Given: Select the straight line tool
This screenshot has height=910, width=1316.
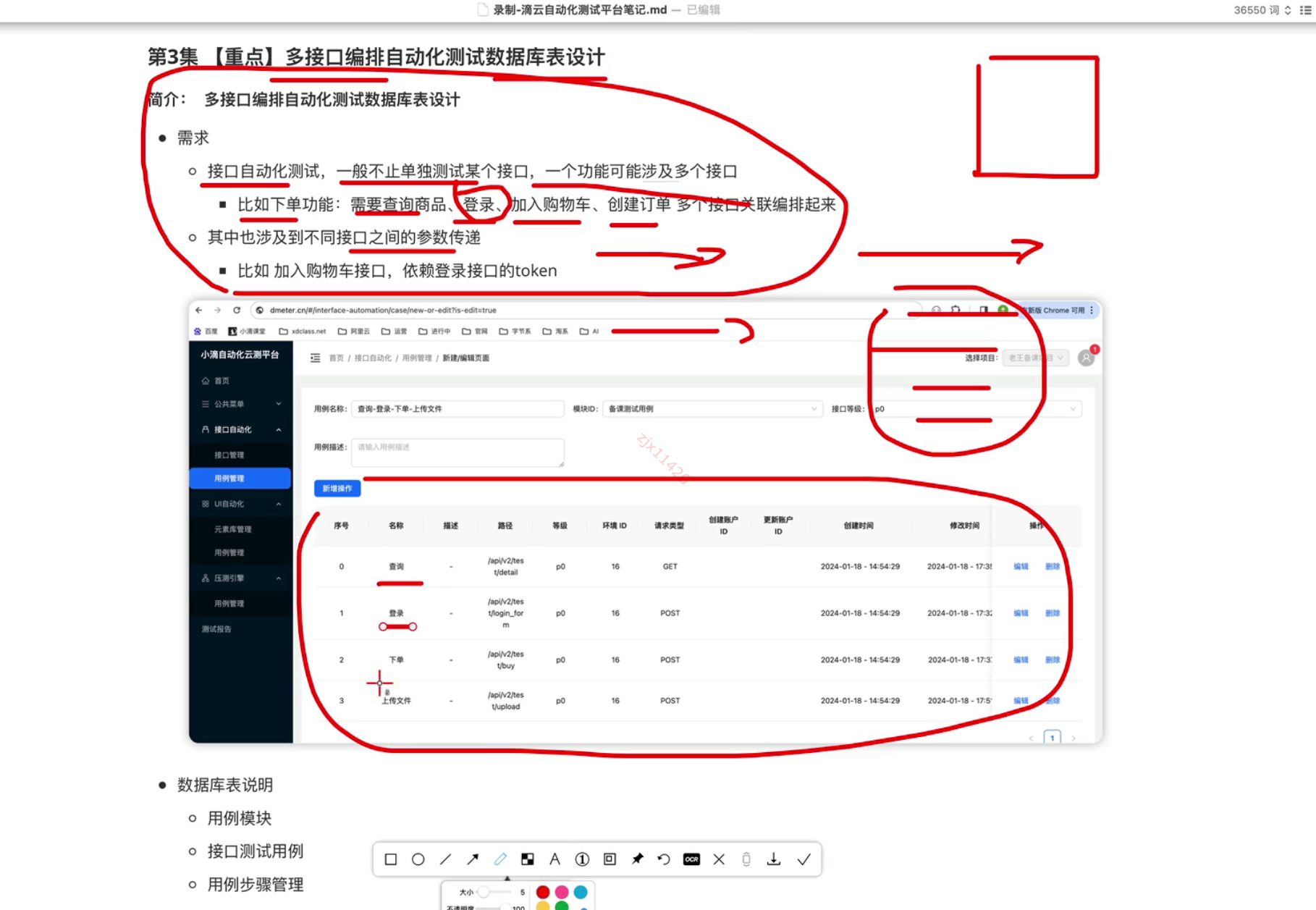Looking at the screenshot, I should (x=445, y=859).
